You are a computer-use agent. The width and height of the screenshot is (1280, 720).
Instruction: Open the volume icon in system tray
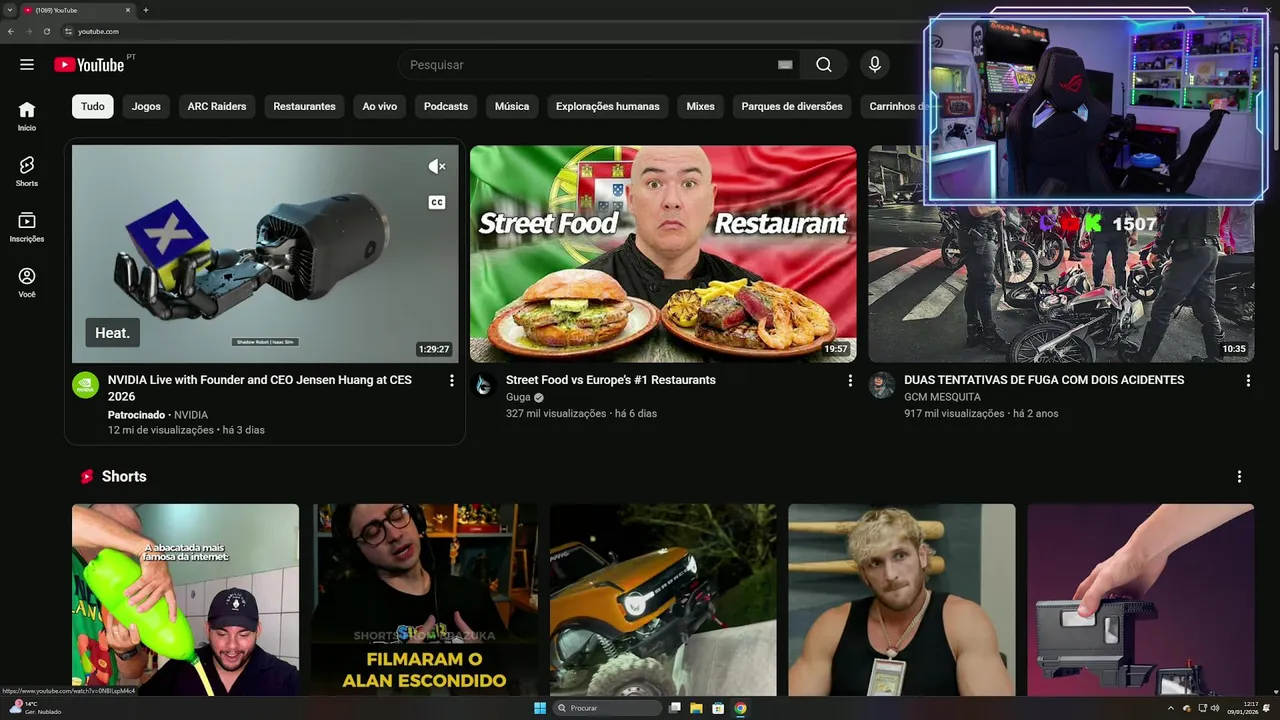[1215, 708]
